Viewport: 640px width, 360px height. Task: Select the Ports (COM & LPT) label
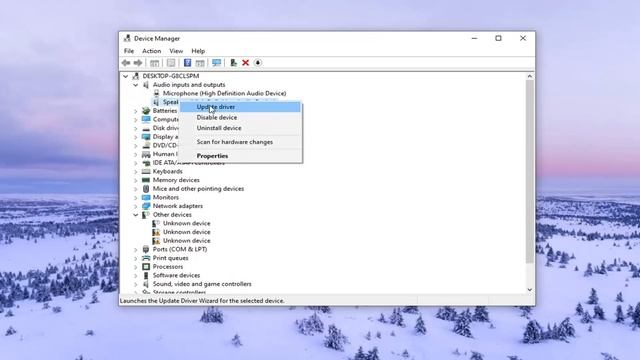[180, 249]
